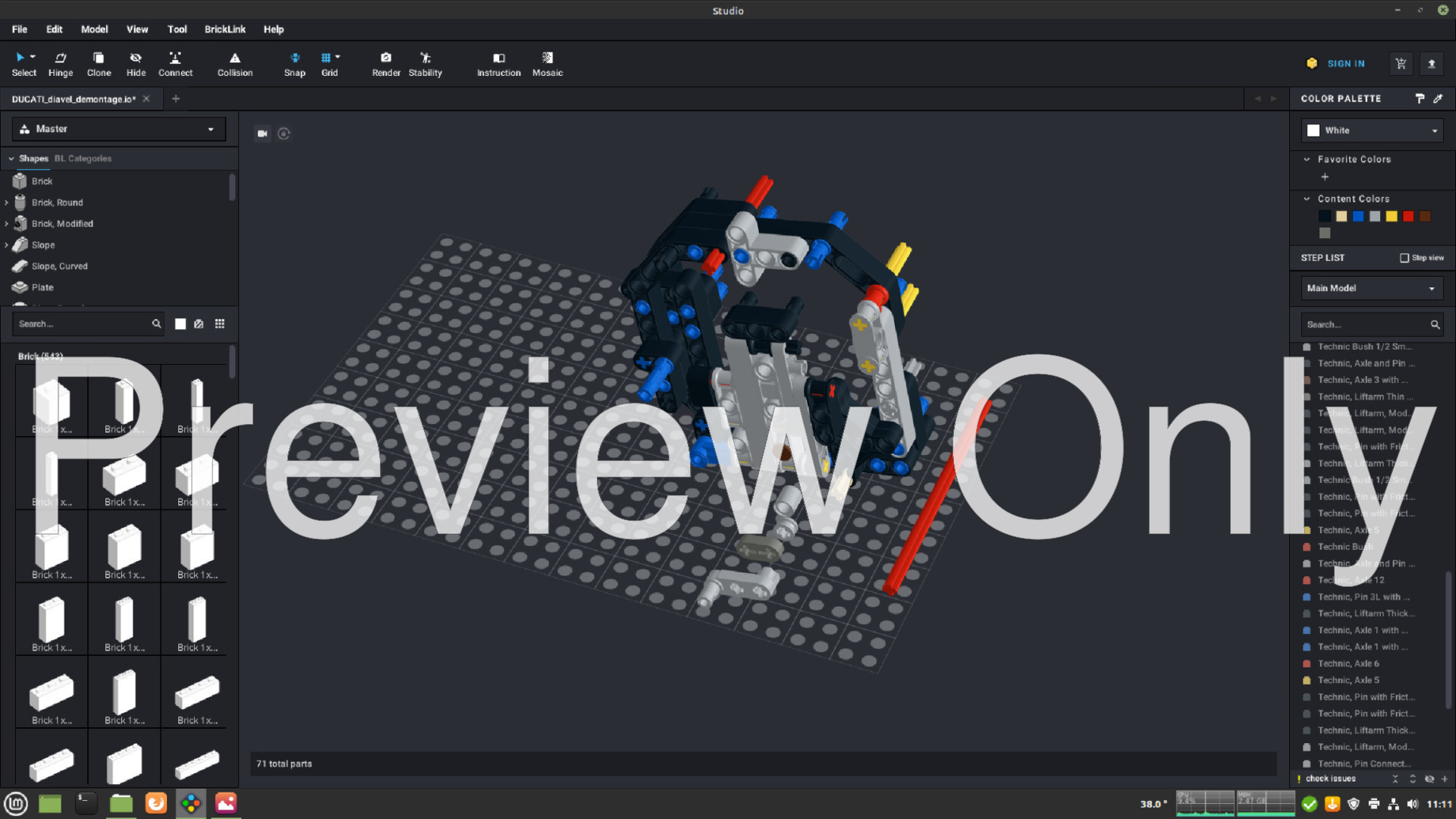
Task: Click the Stability analysis tool
Action: pos(425,64)
